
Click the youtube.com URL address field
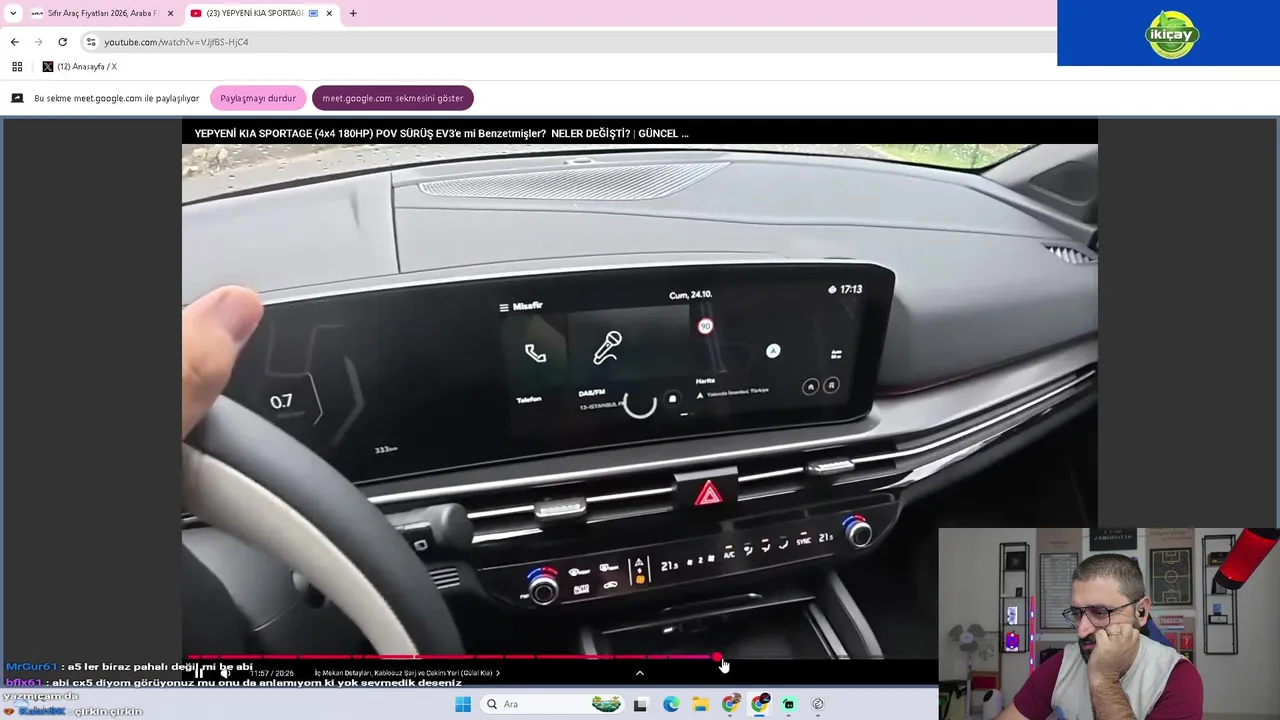click(570, 42)
